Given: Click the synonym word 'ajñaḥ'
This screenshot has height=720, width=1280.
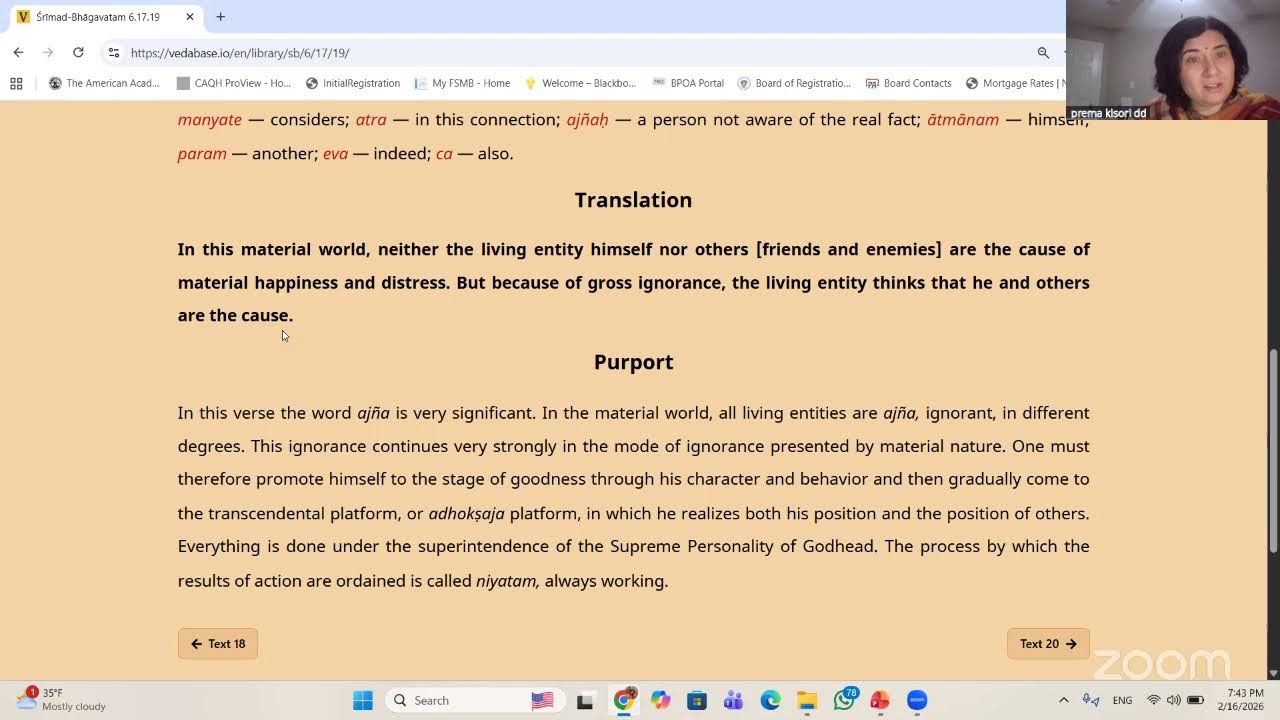Looking at the screenshot, I should coord(587,120).
